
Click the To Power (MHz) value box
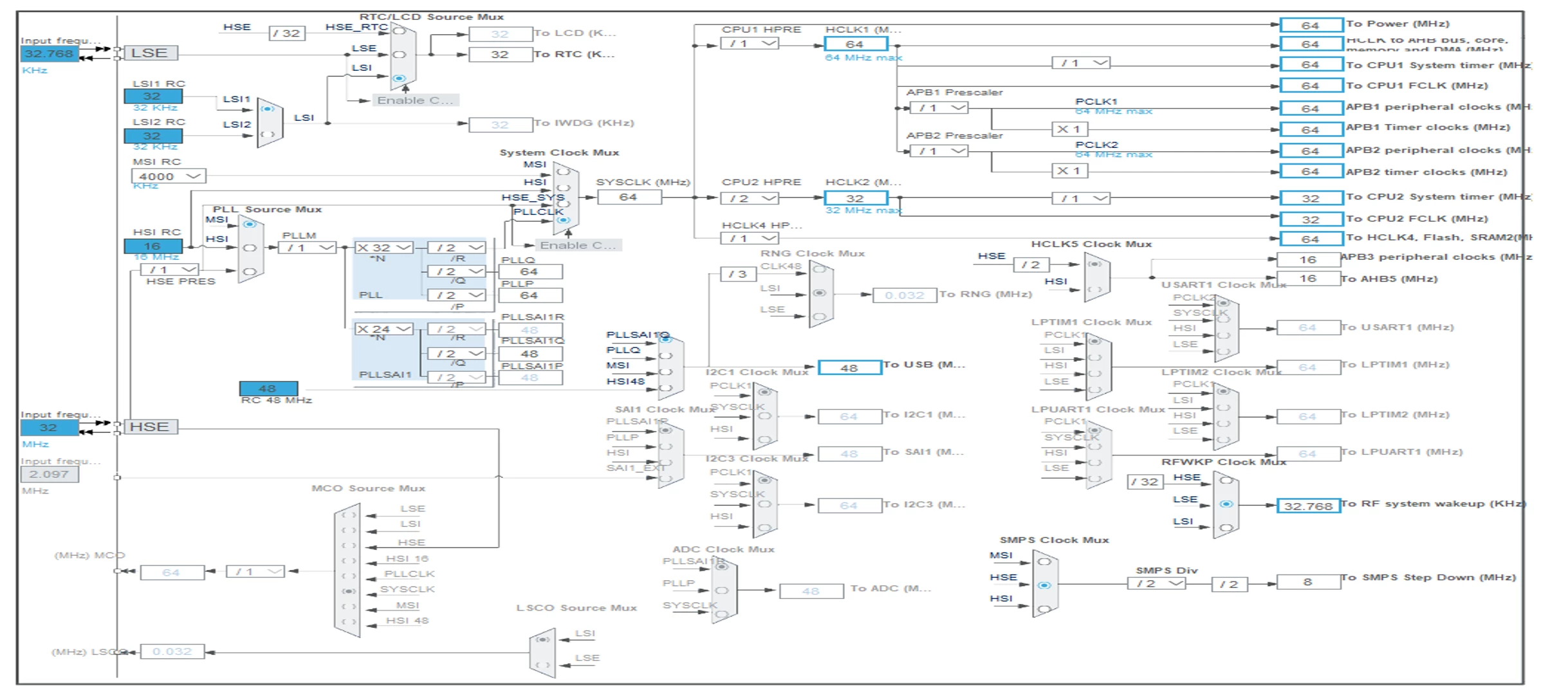click(x=1311, y=25)
